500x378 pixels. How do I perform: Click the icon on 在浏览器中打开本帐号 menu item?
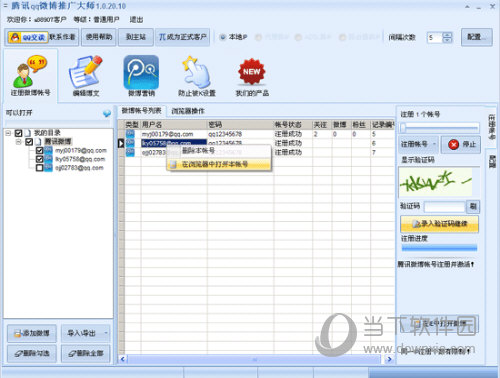tap(173, 164)
